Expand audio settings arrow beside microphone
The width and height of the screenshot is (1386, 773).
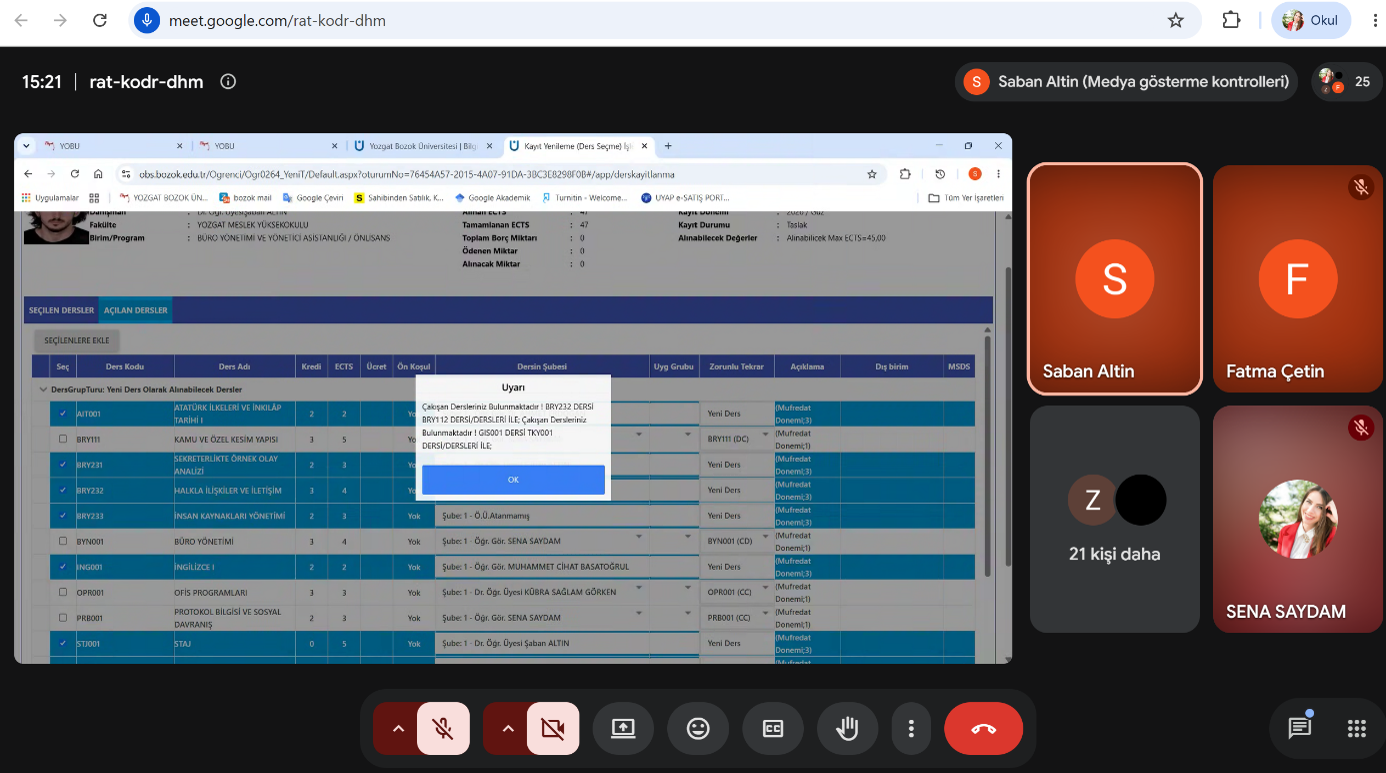(398, 728)
